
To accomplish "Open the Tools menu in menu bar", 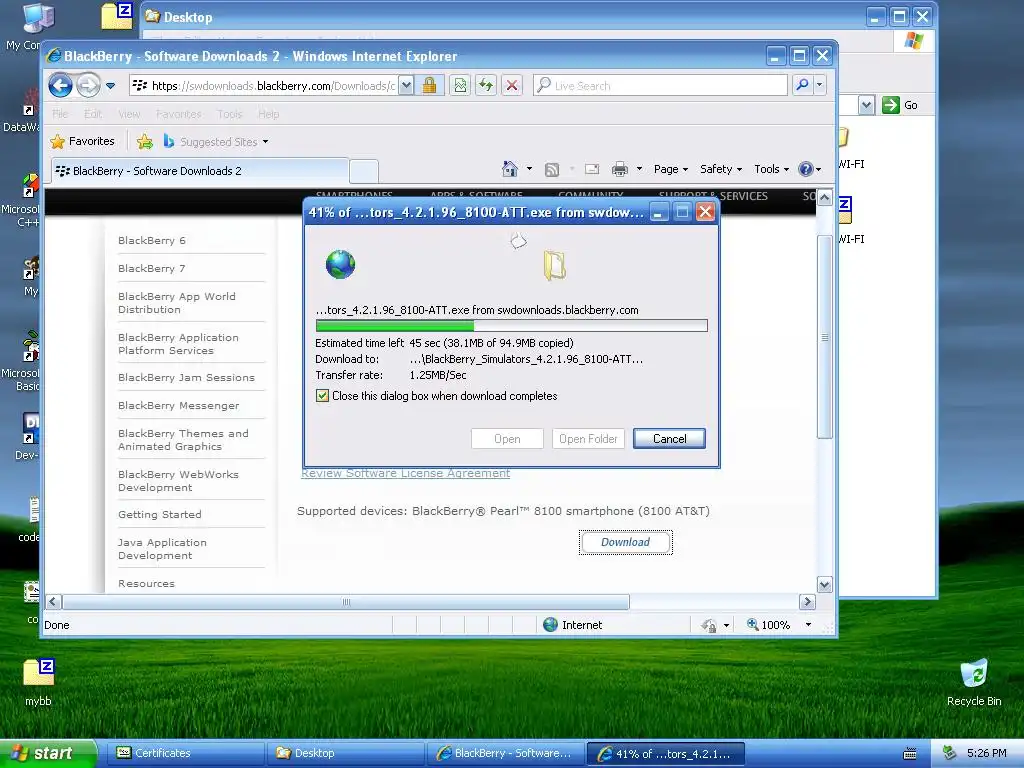I will click(230, 114).
